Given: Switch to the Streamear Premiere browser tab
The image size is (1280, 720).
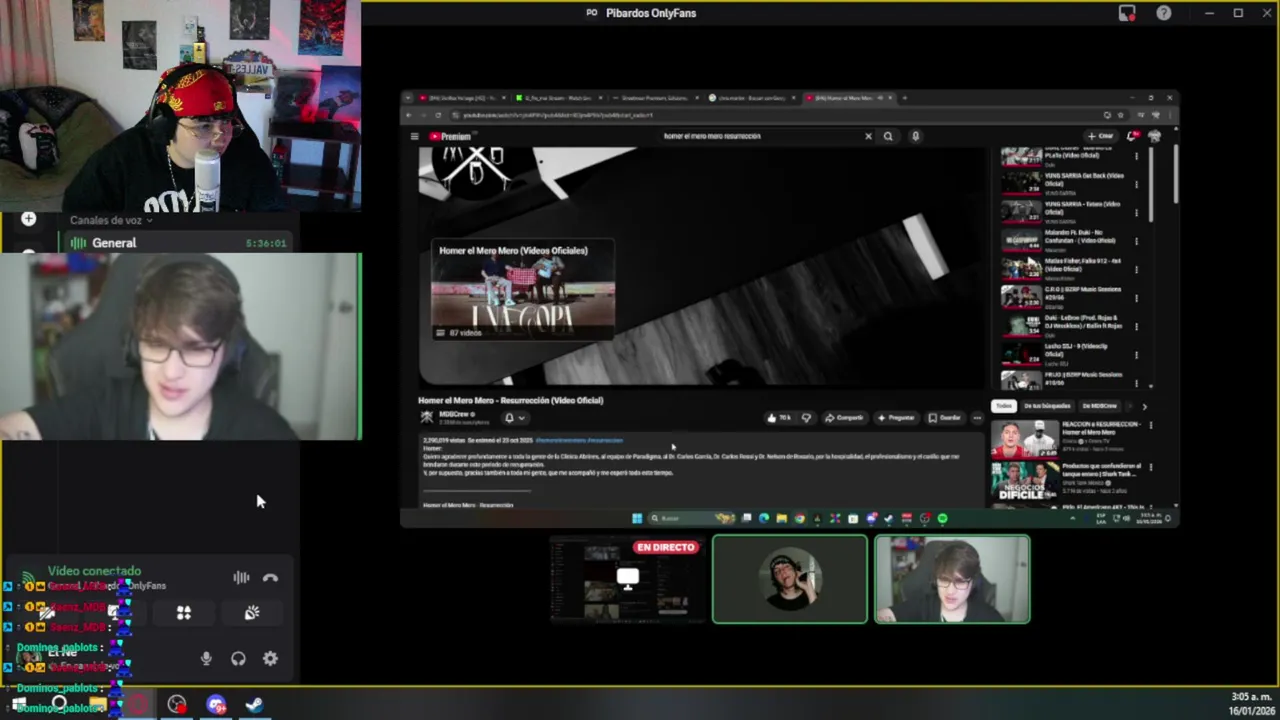Looking at the screenshot, I should click(655, 98).
